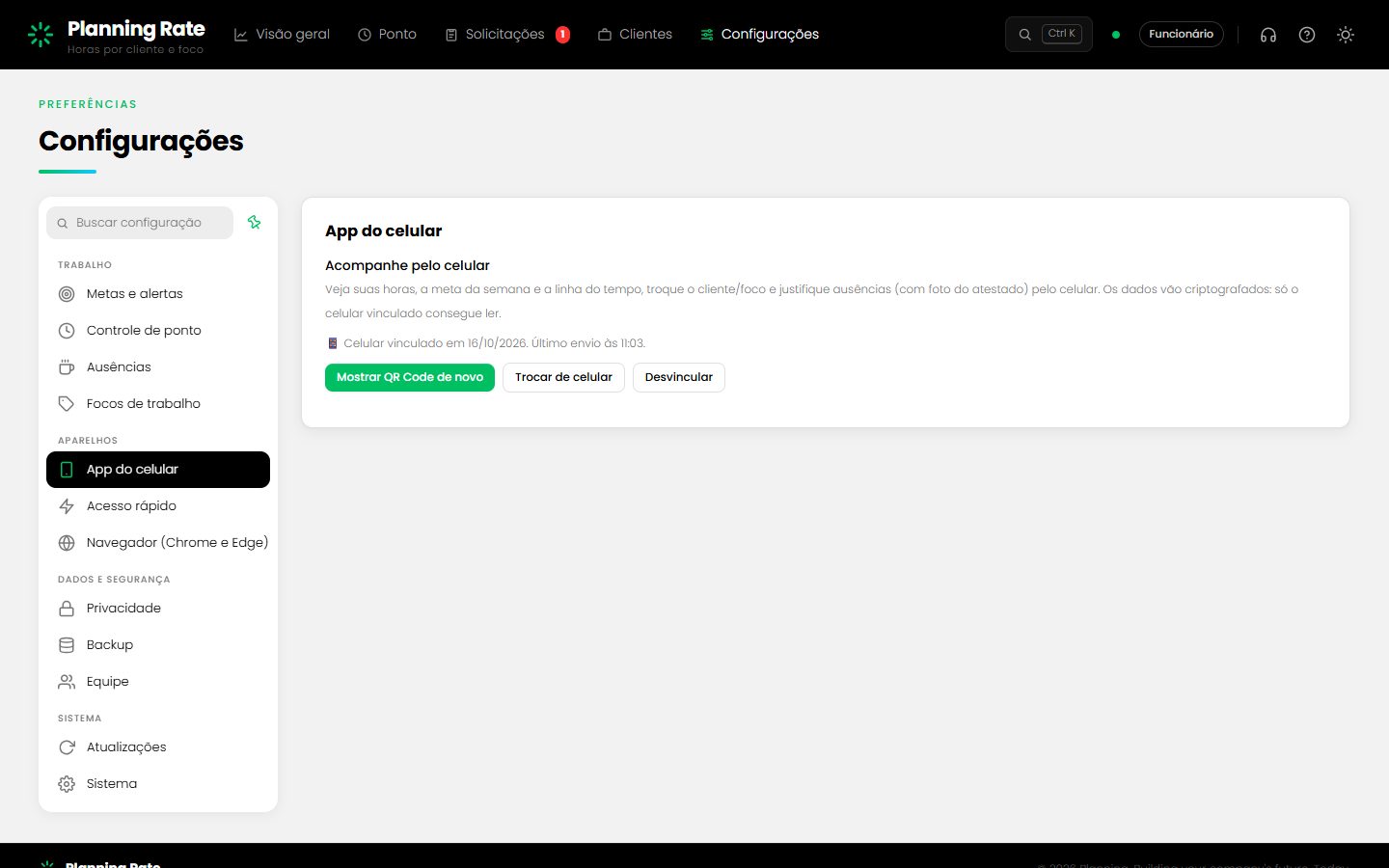Select App do celular in sidebar
Viewport: 1389px width, 868px height.
click(x=158, y=470)
